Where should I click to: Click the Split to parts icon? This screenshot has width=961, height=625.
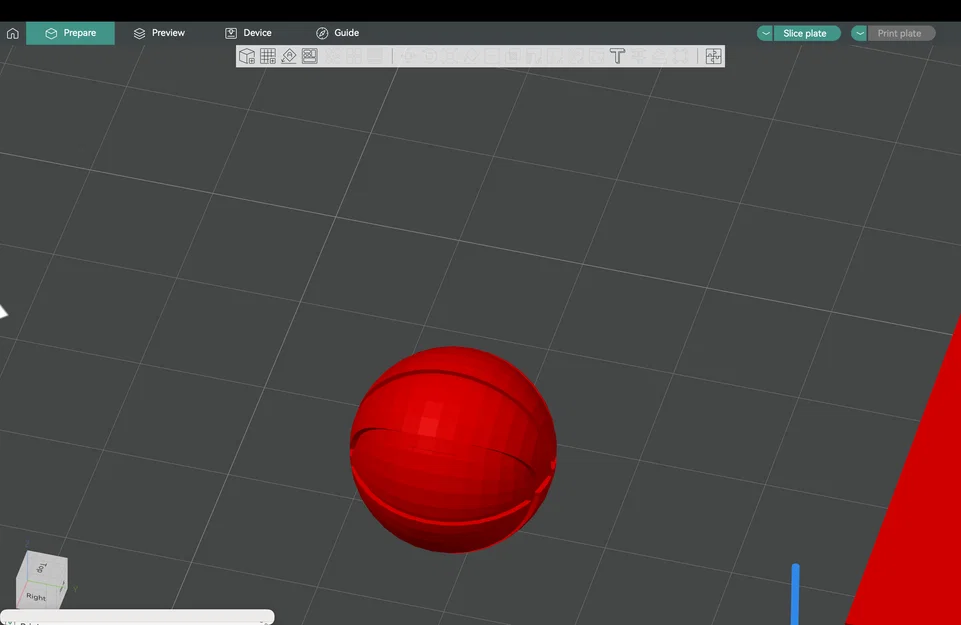[x=354, y=56]
